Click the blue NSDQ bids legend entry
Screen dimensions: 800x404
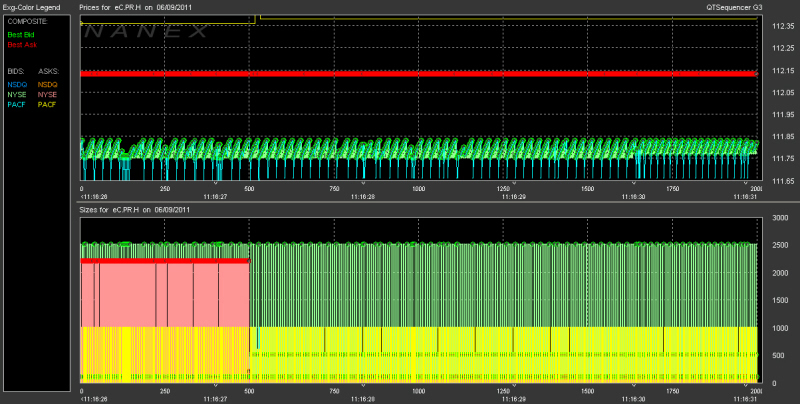[x=17, y=85]
